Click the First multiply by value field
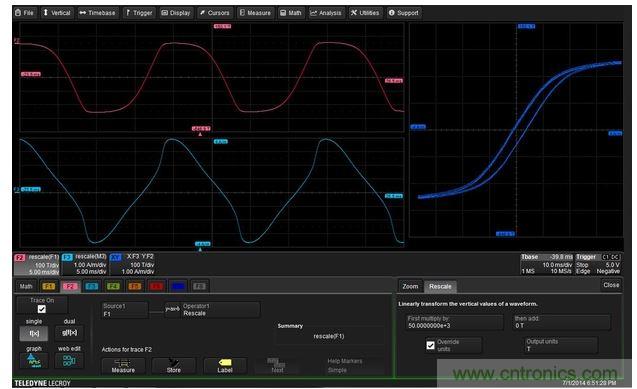The image size is (637, 389). point(454,322)
